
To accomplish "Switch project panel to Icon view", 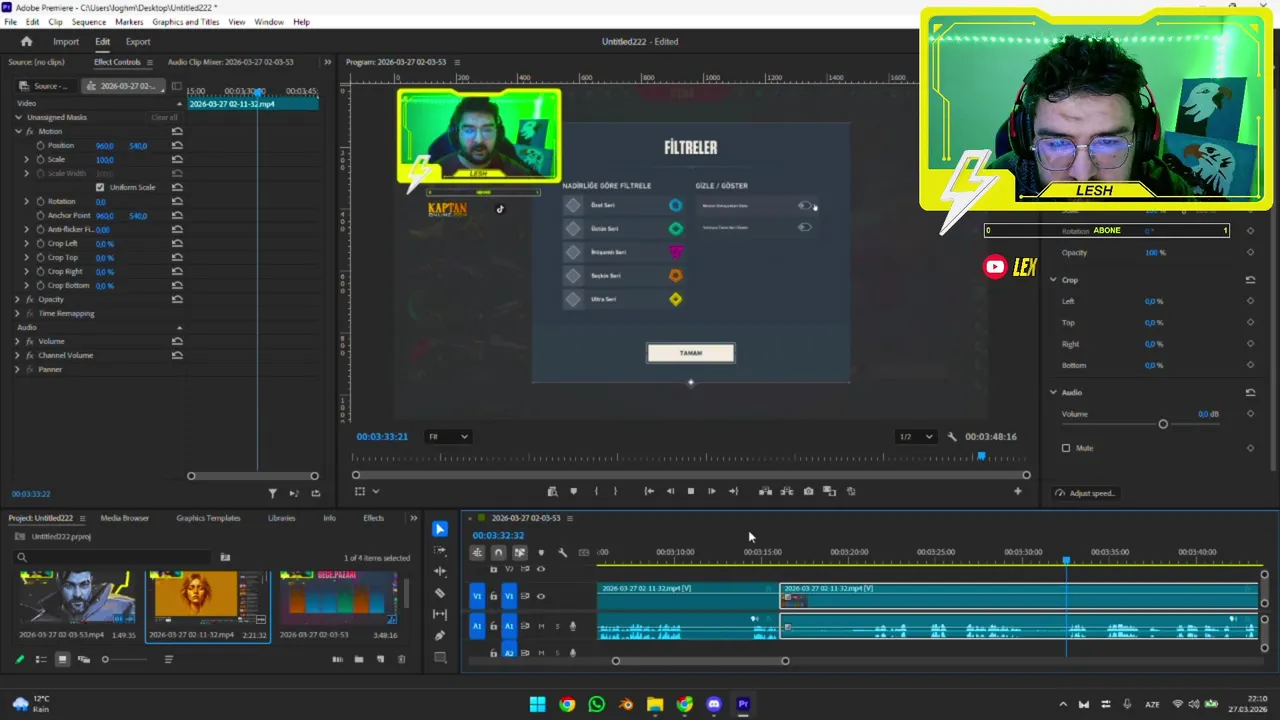I will pyautogui.click(x=62, y=659).
